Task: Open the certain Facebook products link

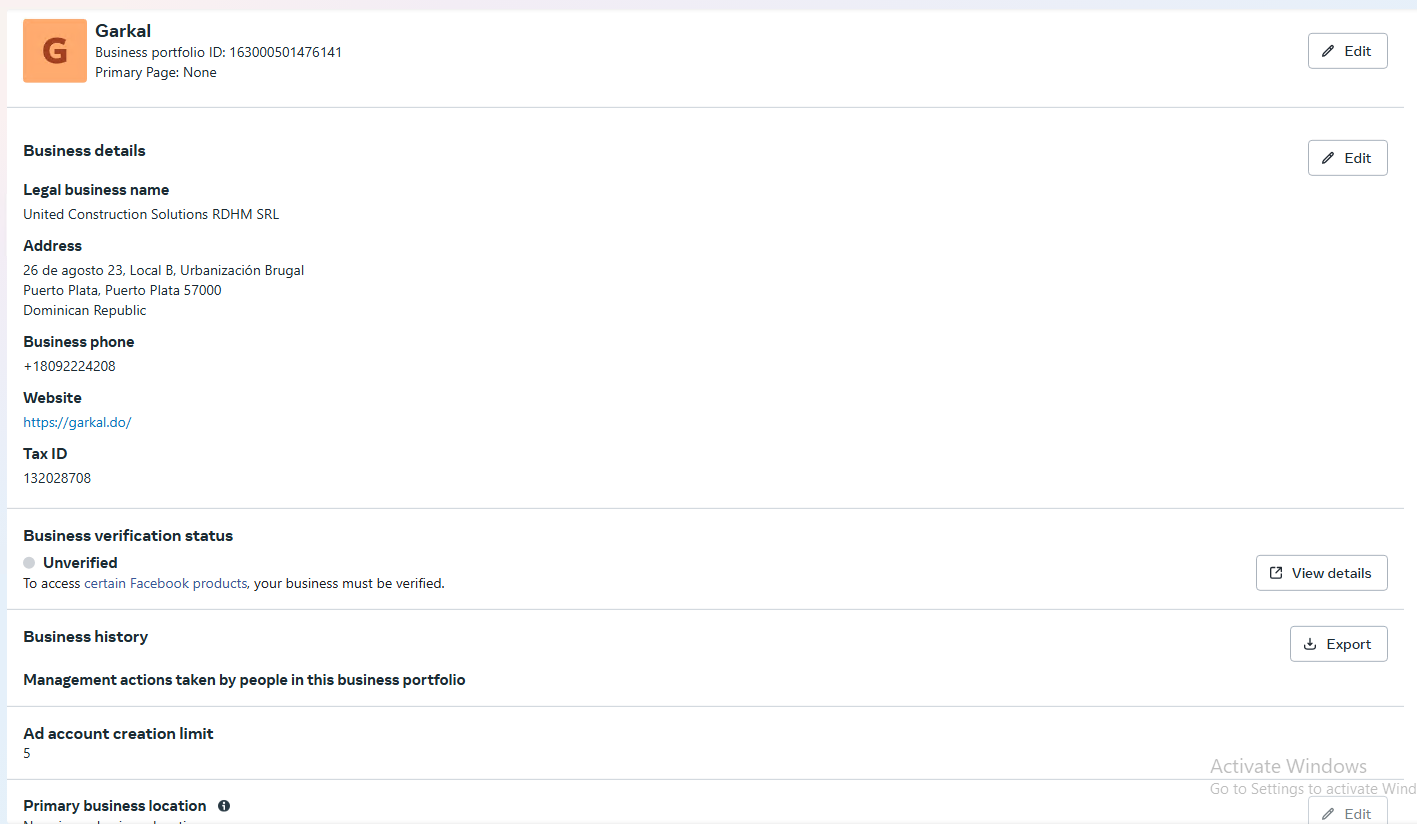Action: pyautogui.click(x=165, y=583)
